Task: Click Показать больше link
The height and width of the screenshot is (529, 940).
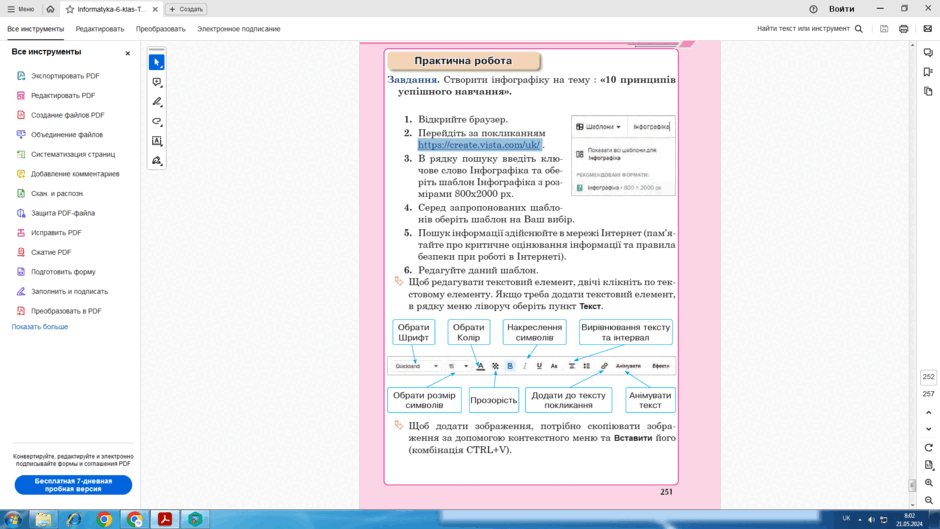Action: 40,327
